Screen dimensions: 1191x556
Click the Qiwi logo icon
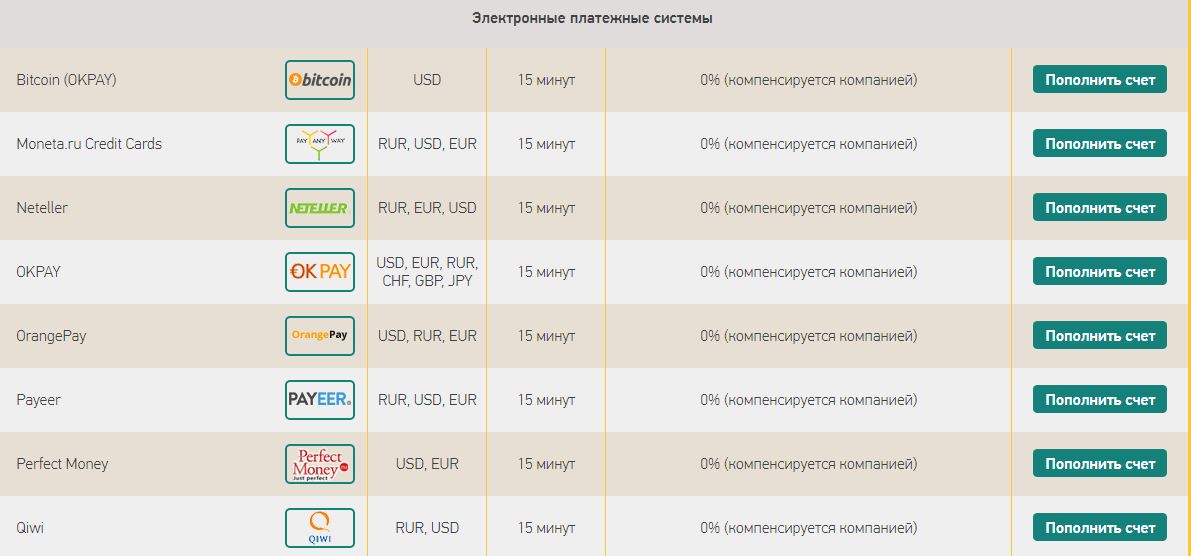tap(320, 527)
